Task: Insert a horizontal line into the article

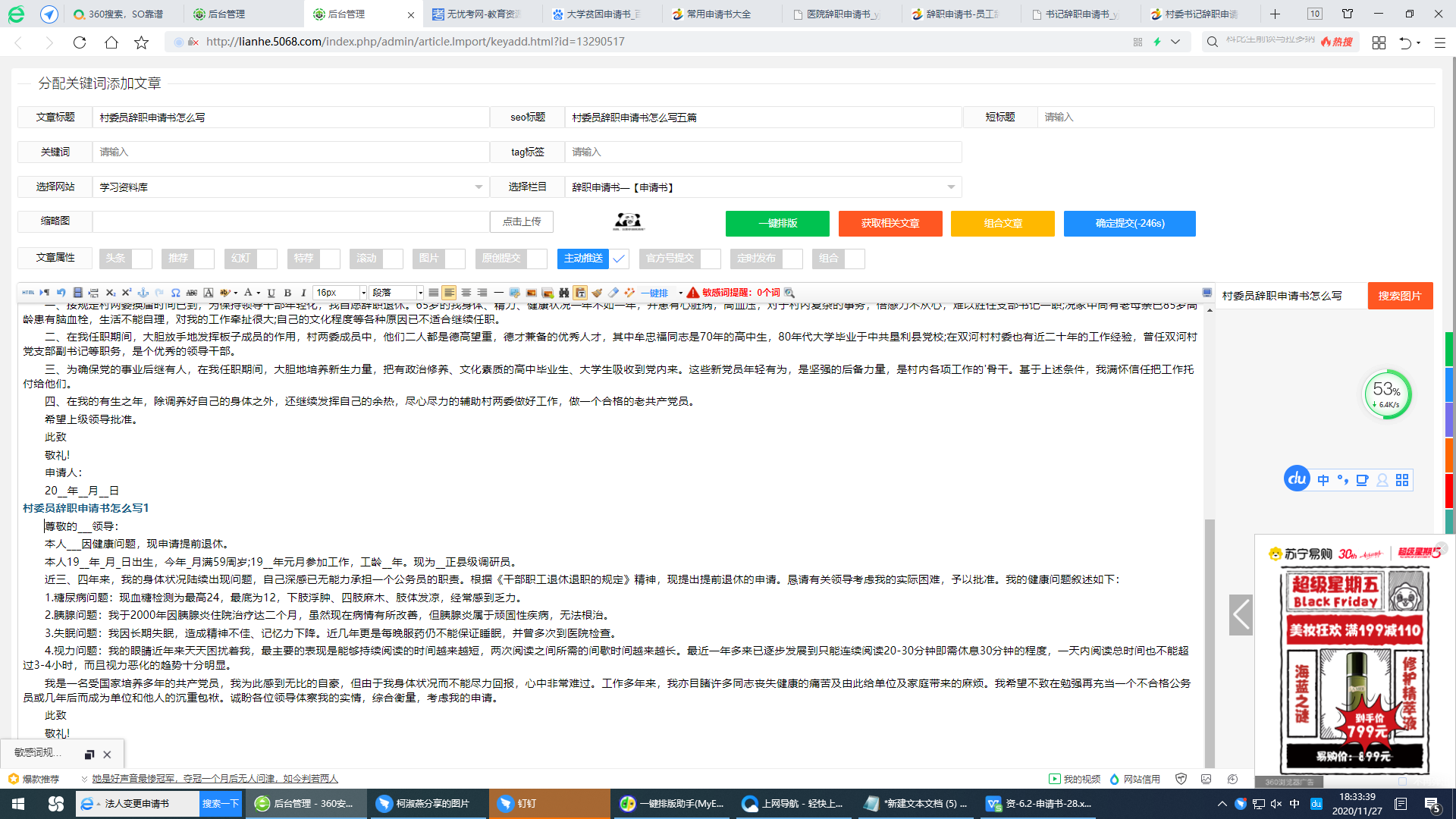Action: coord(498,293)
